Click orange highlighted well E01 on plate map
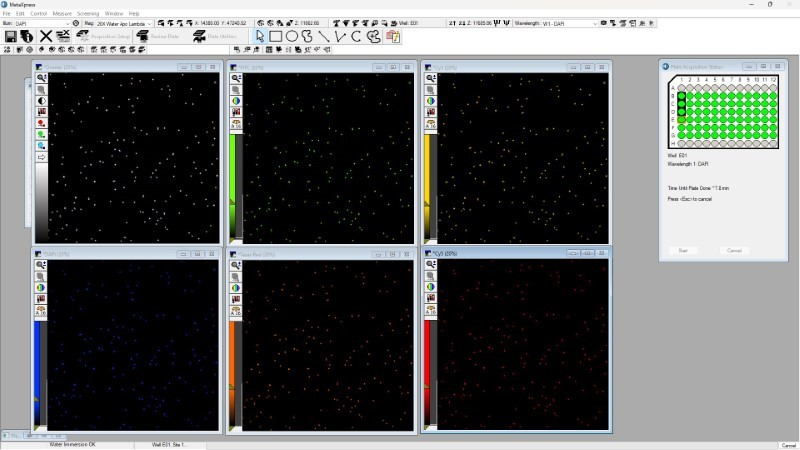Image resolution: width=800 pixels, height=450 pixels. tap(682, 119)
